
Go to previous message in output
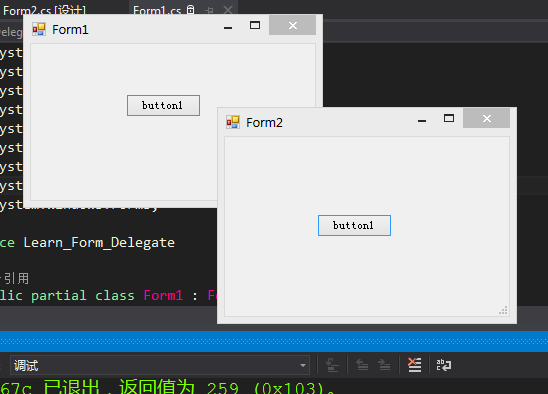pos(362,365)
